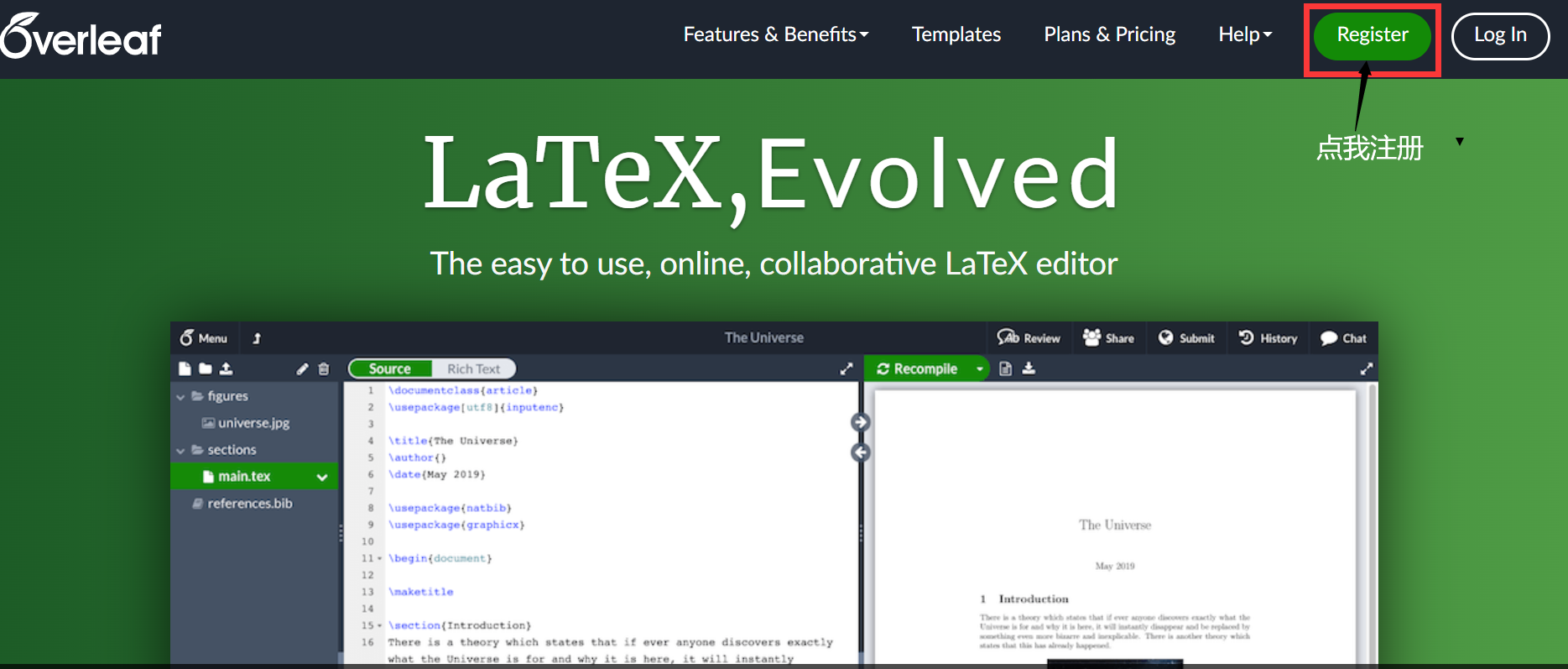Click the PDF preview scrollbar
1568x669 pixels.
pyautogui.click(x=1372, y=523)
